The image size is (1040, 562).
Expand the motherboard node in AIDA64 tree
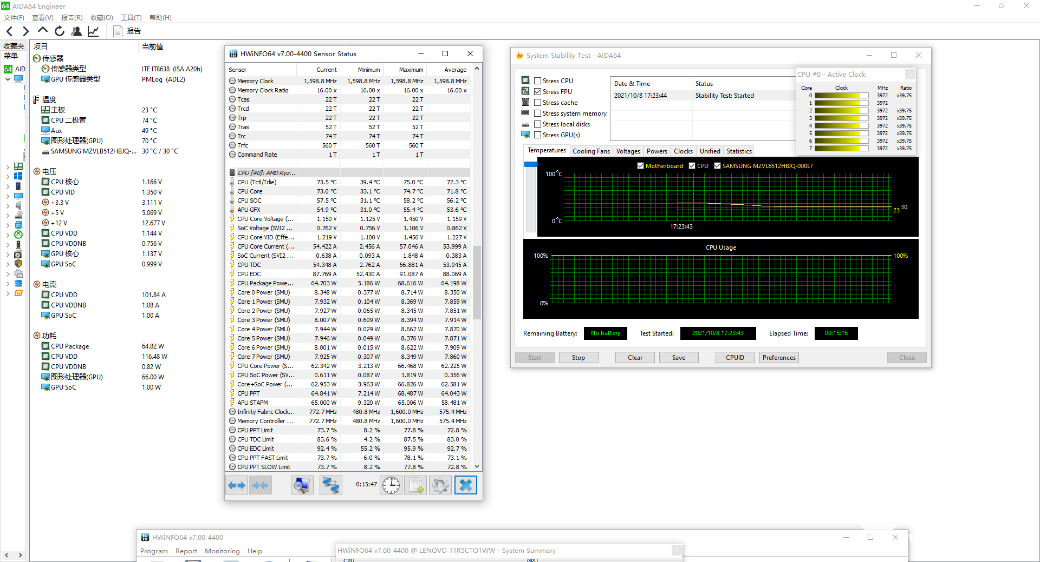tap(8, 167)
